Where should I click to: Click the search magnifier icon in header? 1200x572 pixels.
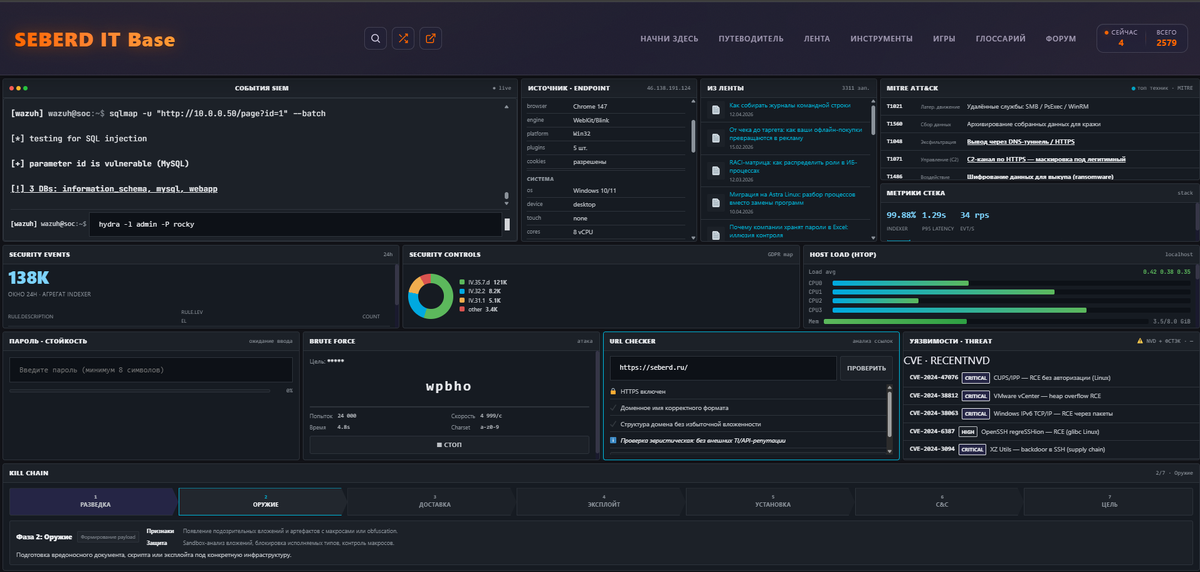point(375,39)
